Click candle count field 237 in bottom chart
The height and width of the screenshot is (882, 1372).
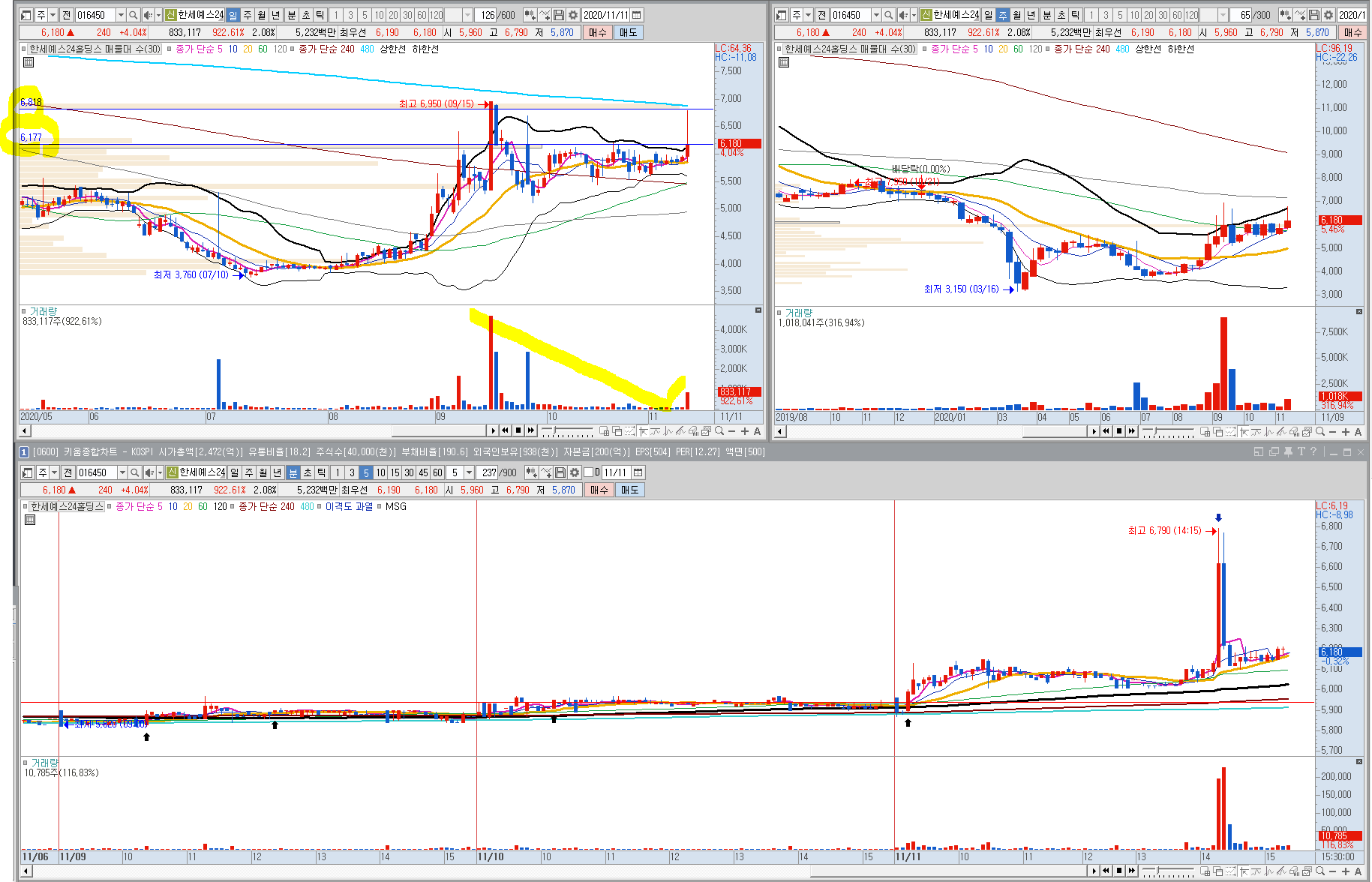click(x=488, y=472)
